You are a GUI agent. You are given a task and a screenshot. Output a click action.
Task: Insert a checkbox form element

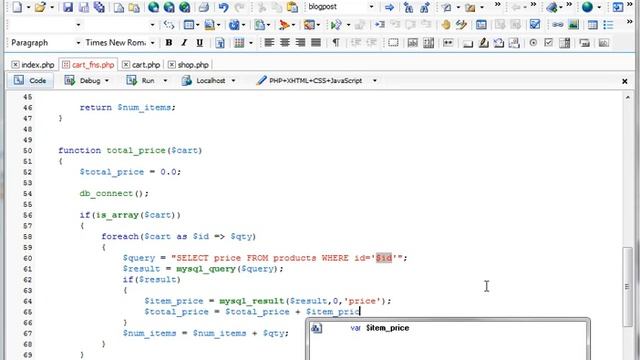coord(549,42)
